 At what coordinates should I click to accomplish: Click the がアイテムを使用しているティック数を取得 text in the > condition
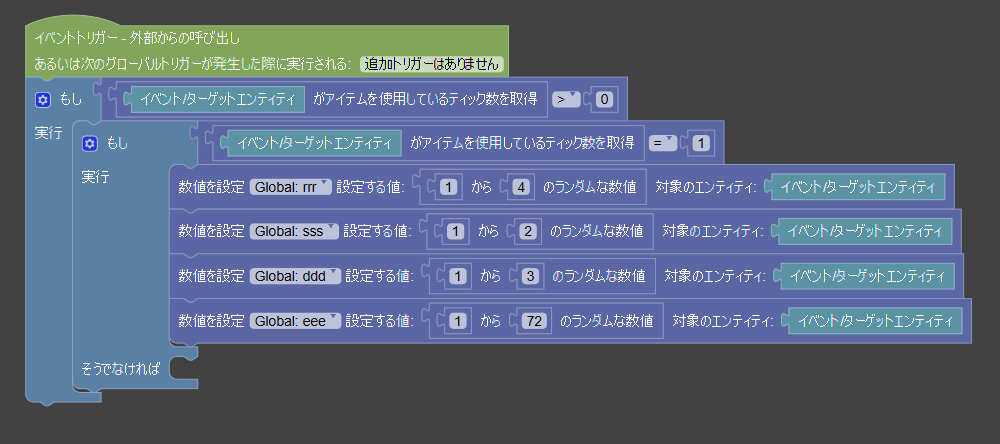(425, 100)
